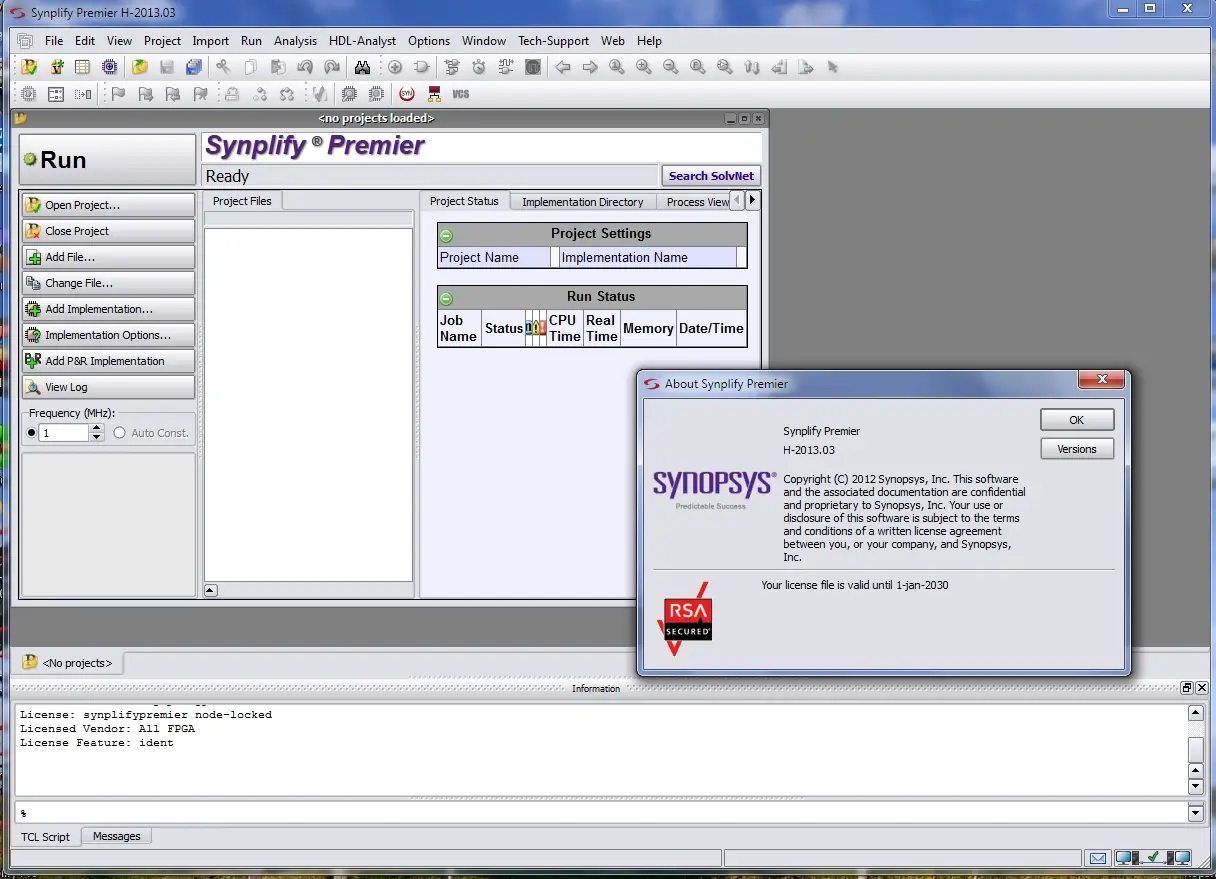Click the new project checkmark file icon

coord(29,68)
